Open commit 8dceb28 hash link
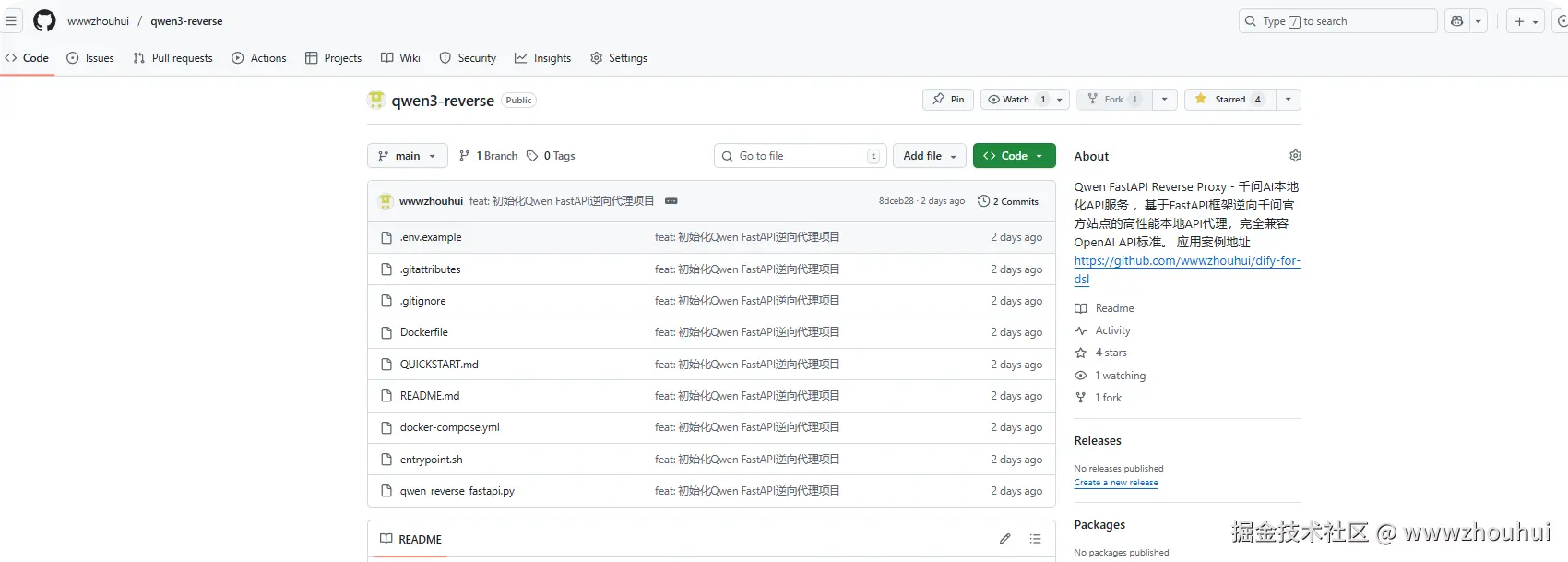Viewport: 1568px width, 562px height. click(896, 201)
